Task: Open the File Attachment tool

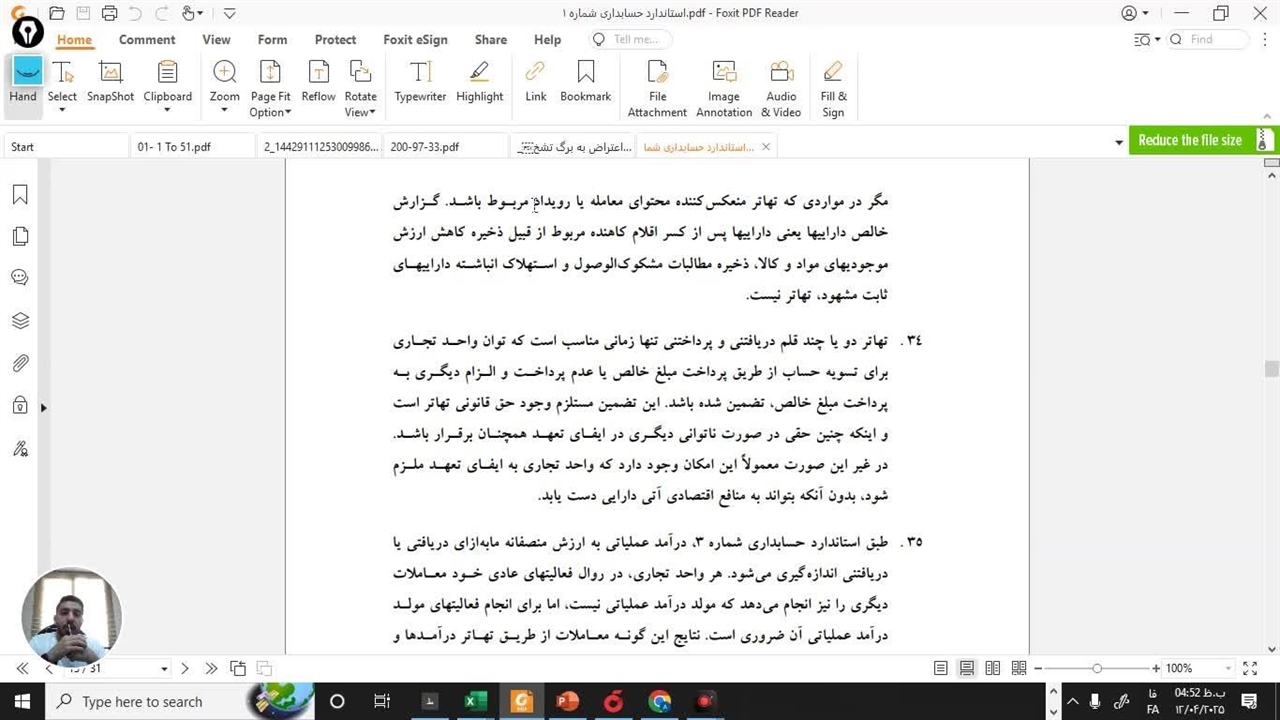Action: click(x=657, y=89)
